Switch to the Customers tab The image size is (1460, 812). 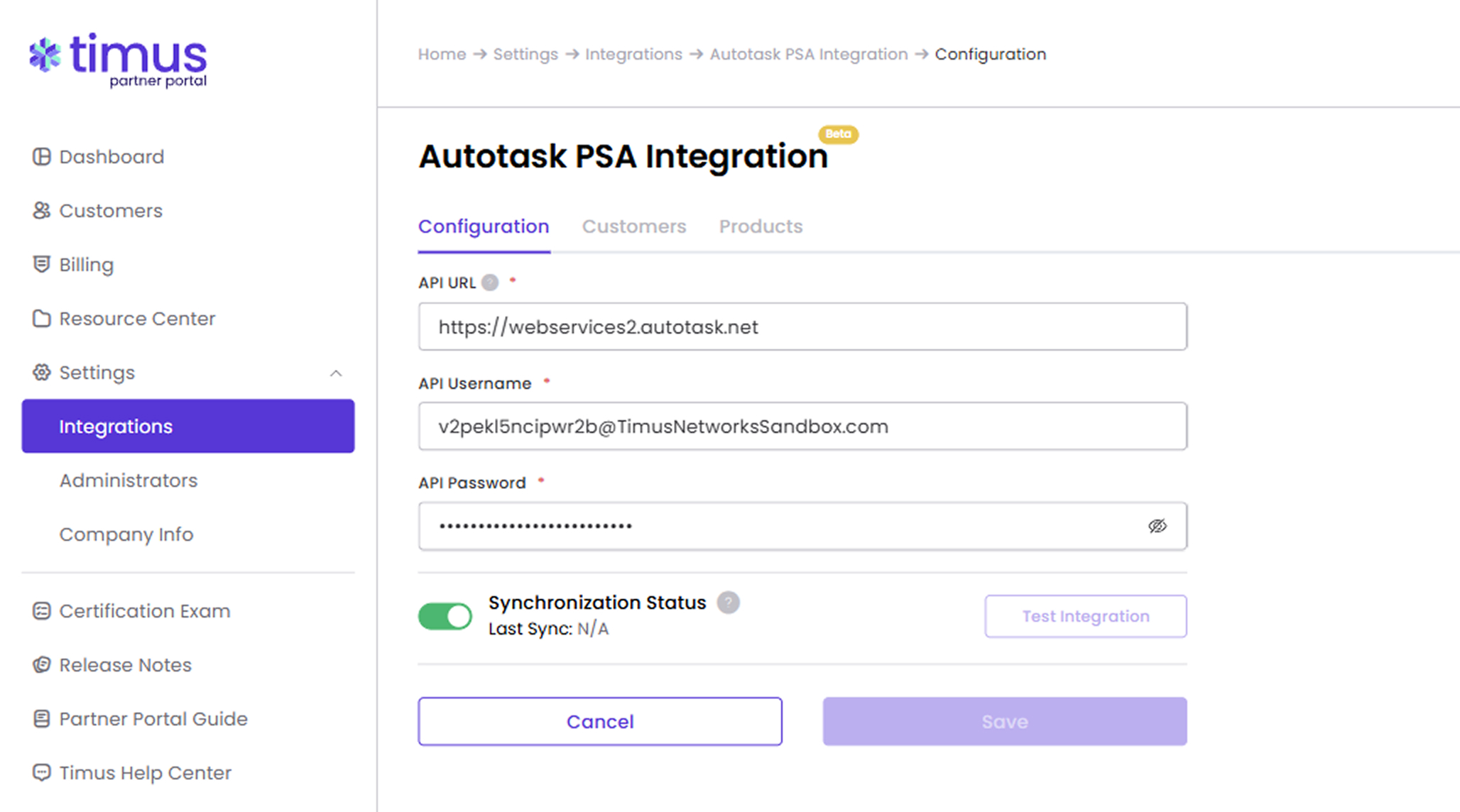(633, 226)
